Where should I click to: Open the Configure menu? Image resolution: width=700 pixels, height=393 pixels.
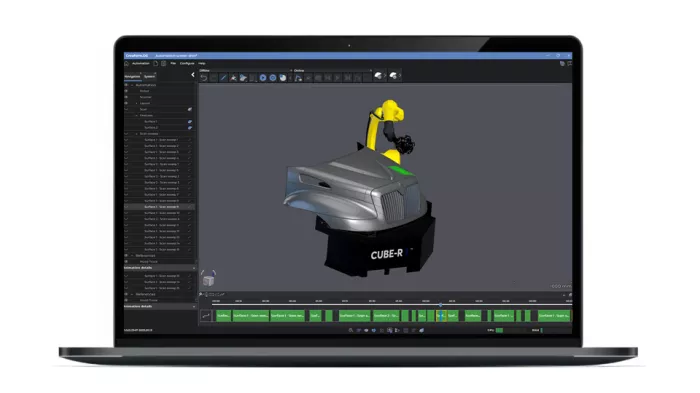coord(187,63)
